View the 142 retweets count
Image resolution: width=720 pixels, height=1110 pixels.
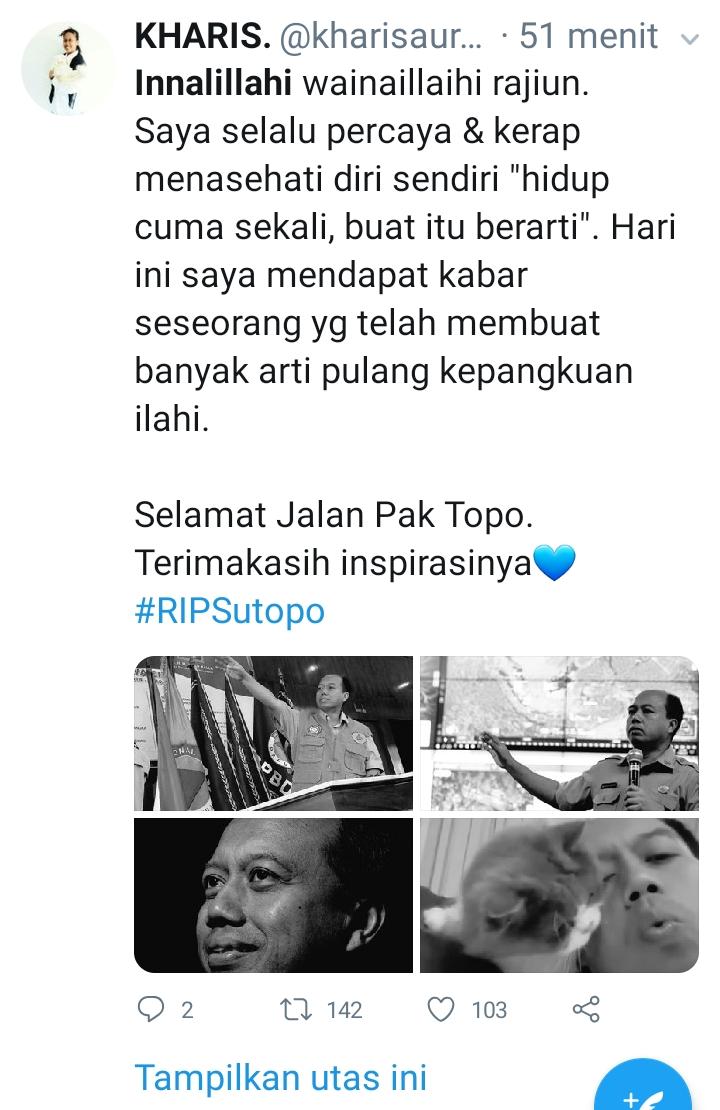pos(345,1009)
